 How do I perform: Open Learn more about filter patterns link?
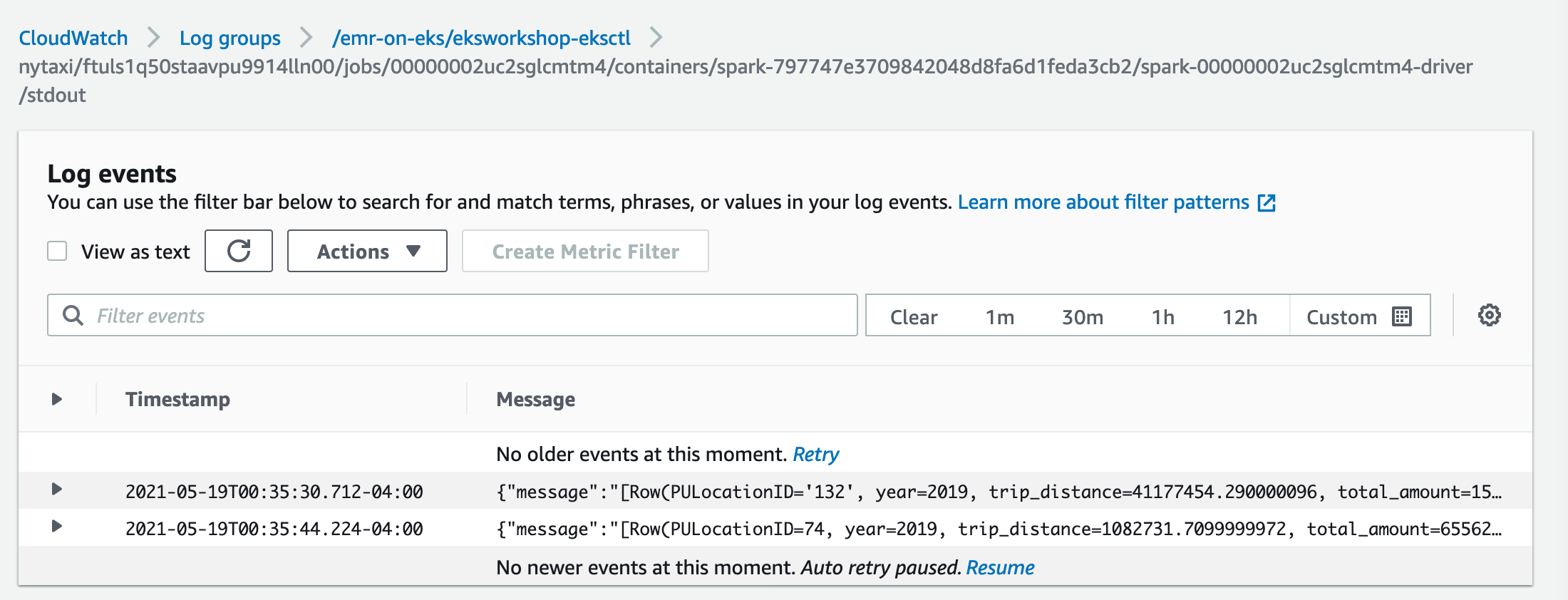click(x=1103, y=202)
